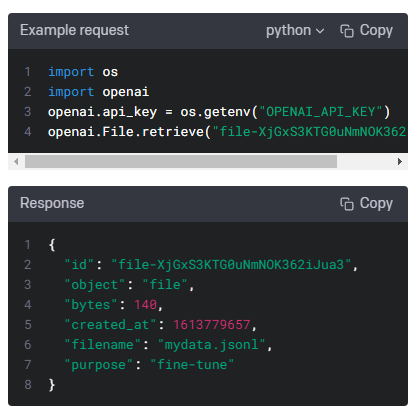The height and width of the screenshot is (420, 420).
Task: Click the horizontal scrollbar left arrow
Action: click(16, 162)
